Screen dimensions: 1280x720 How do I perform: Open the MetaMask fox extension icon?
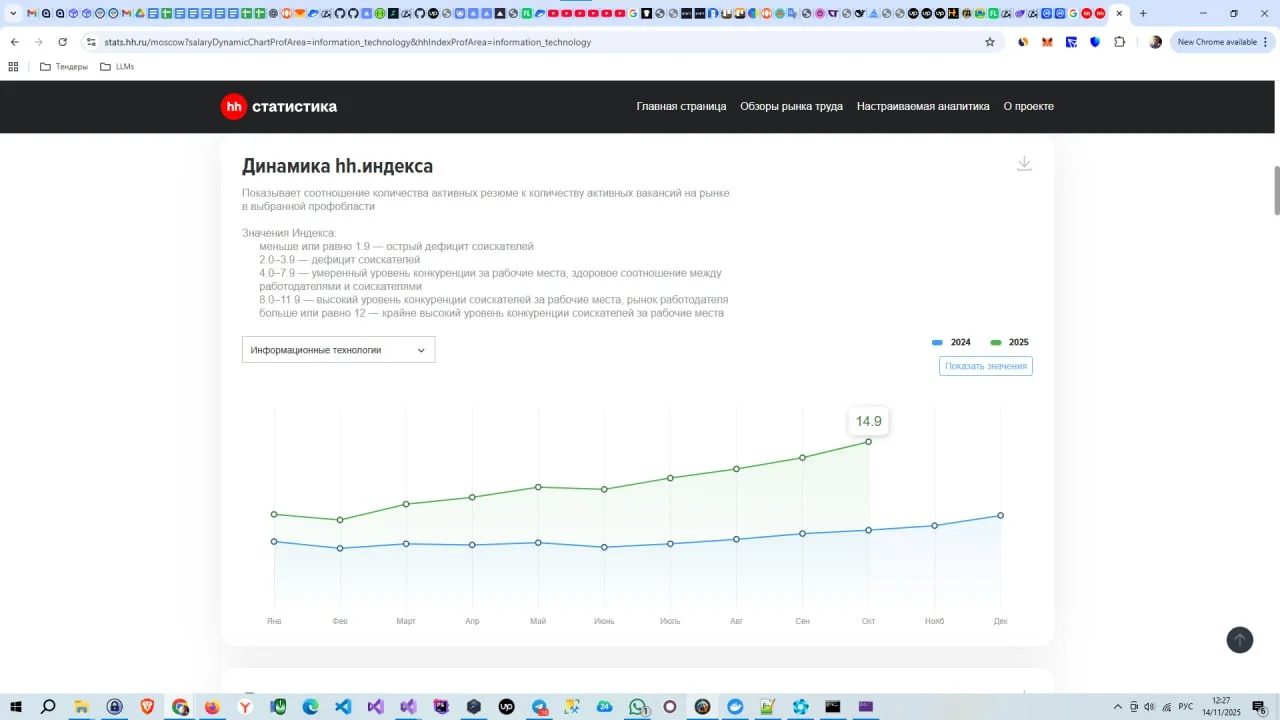(1047, 42)
